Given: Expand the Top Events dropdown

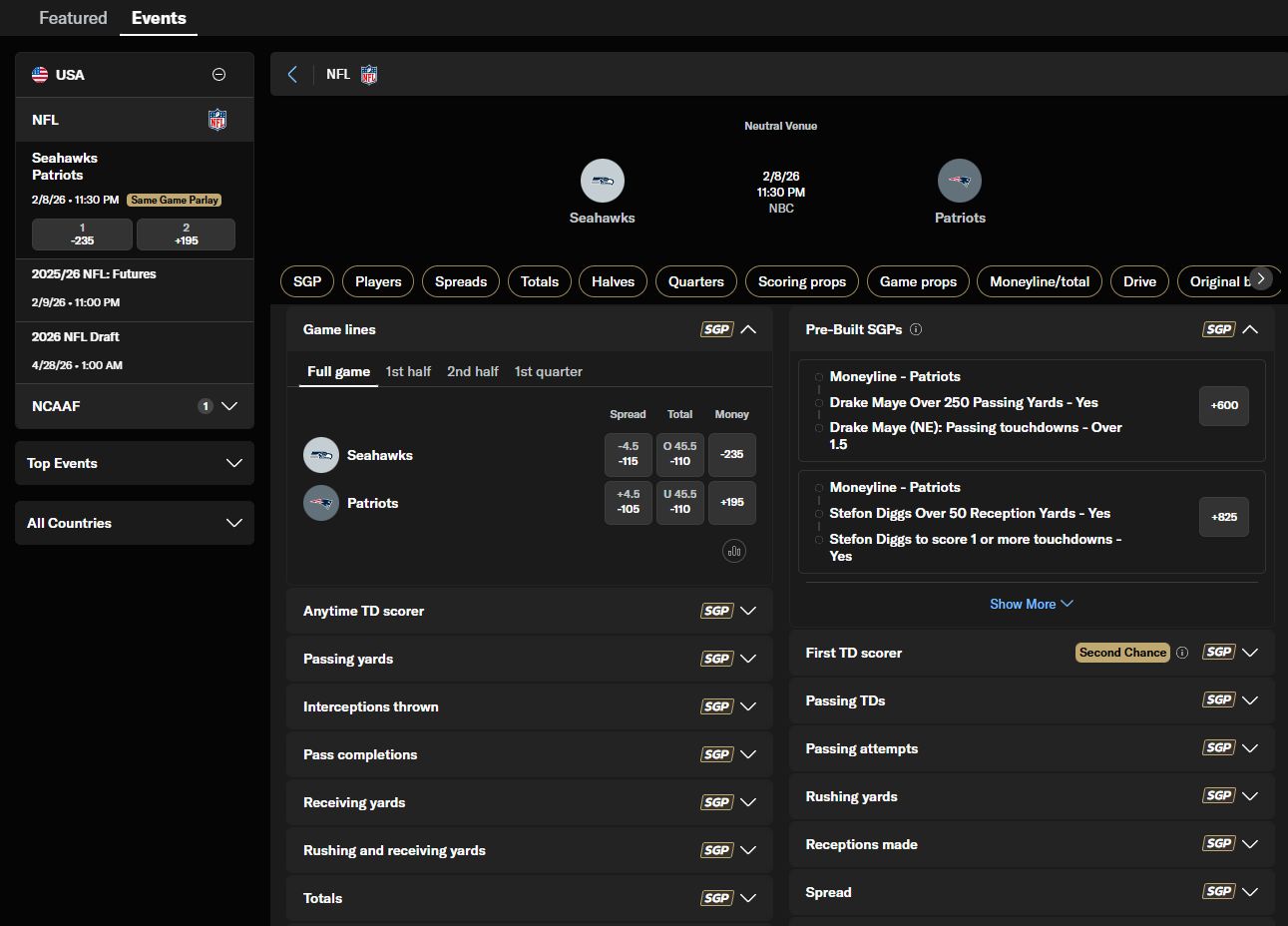Looking at the screenshot, I should click(135, 463).
